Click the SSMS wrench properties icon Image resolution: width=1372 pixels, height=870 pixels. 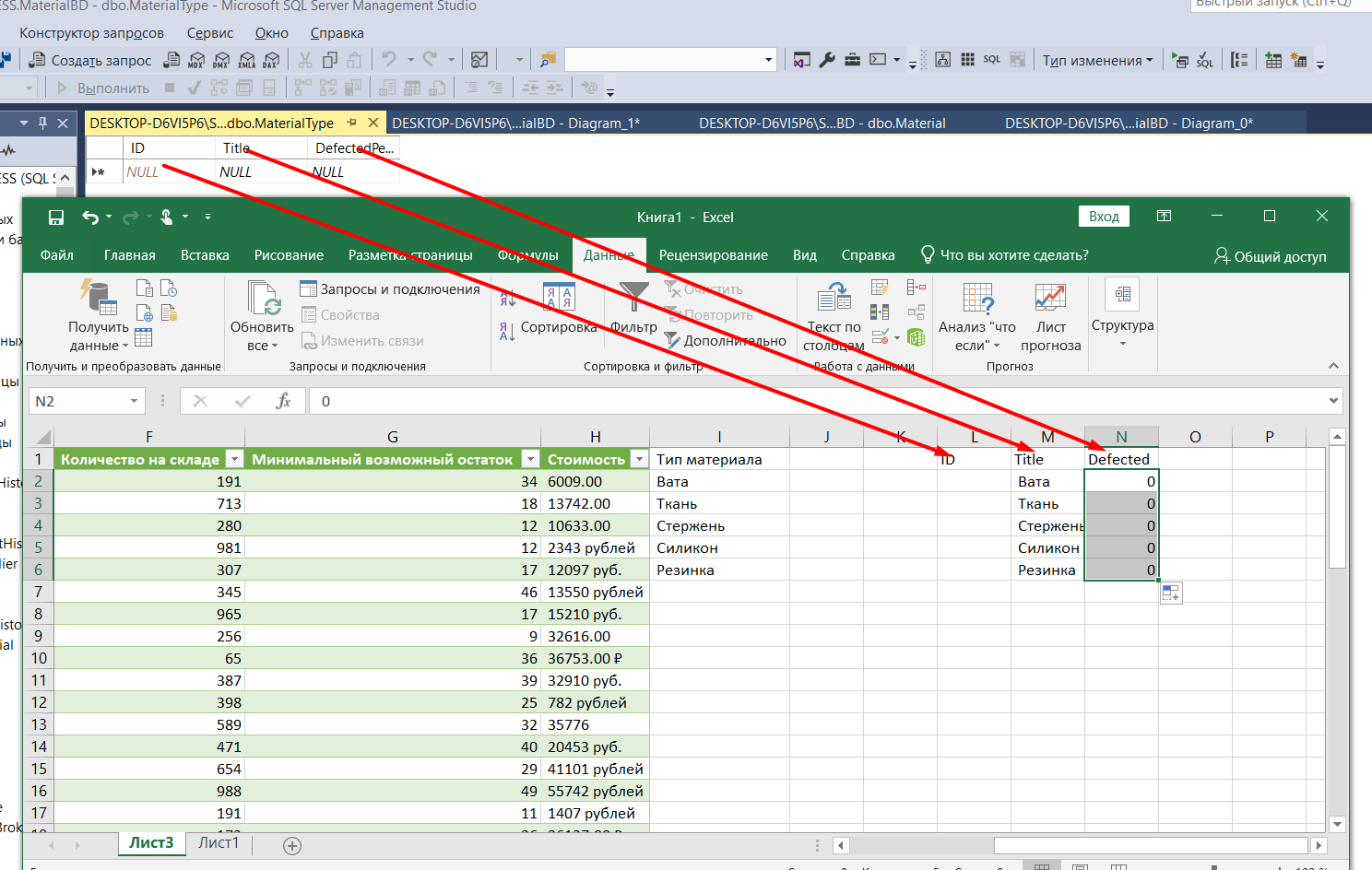(x=827, y=60)
